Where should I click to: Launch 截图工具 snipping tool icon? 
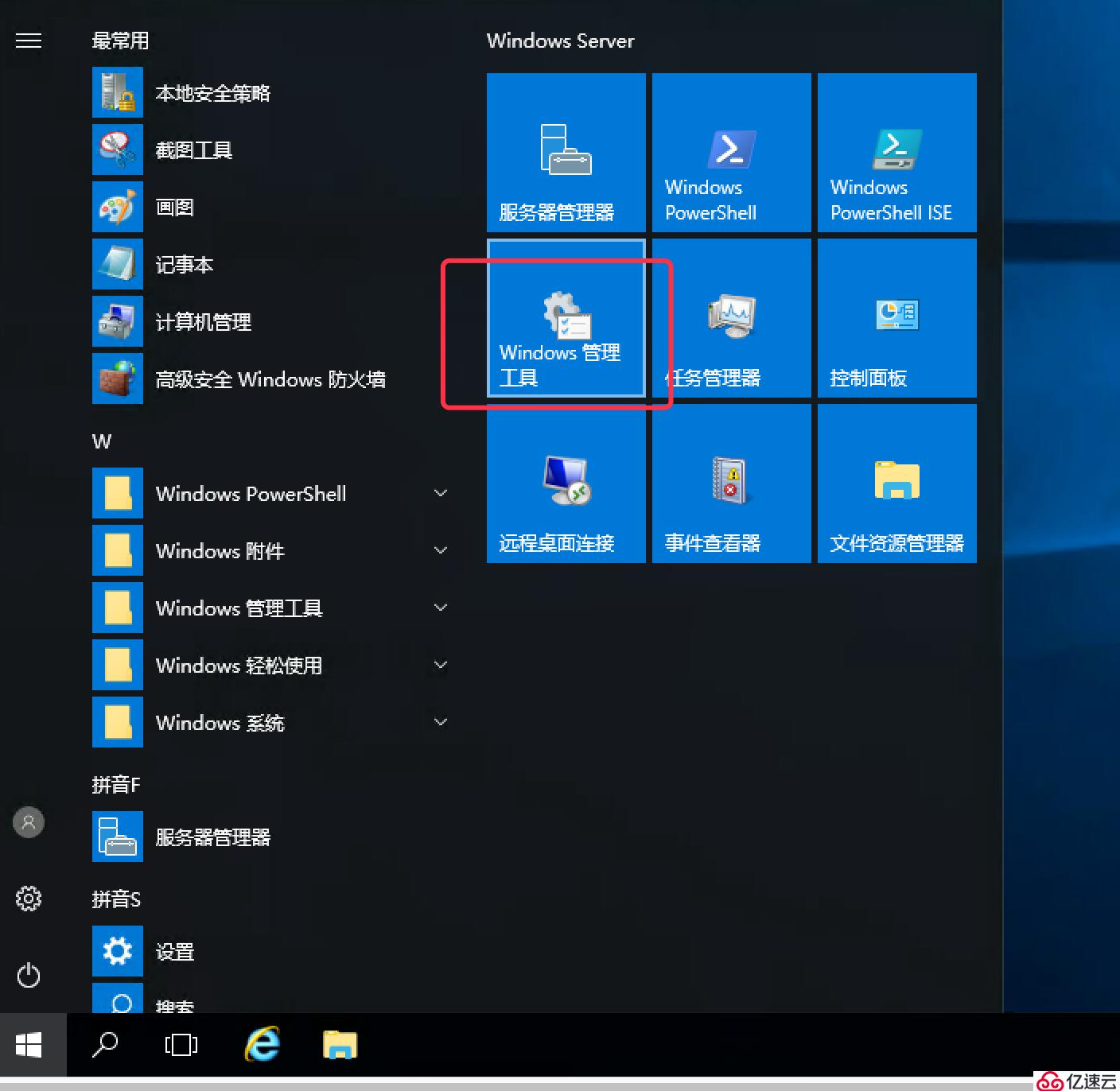(118, 149)
